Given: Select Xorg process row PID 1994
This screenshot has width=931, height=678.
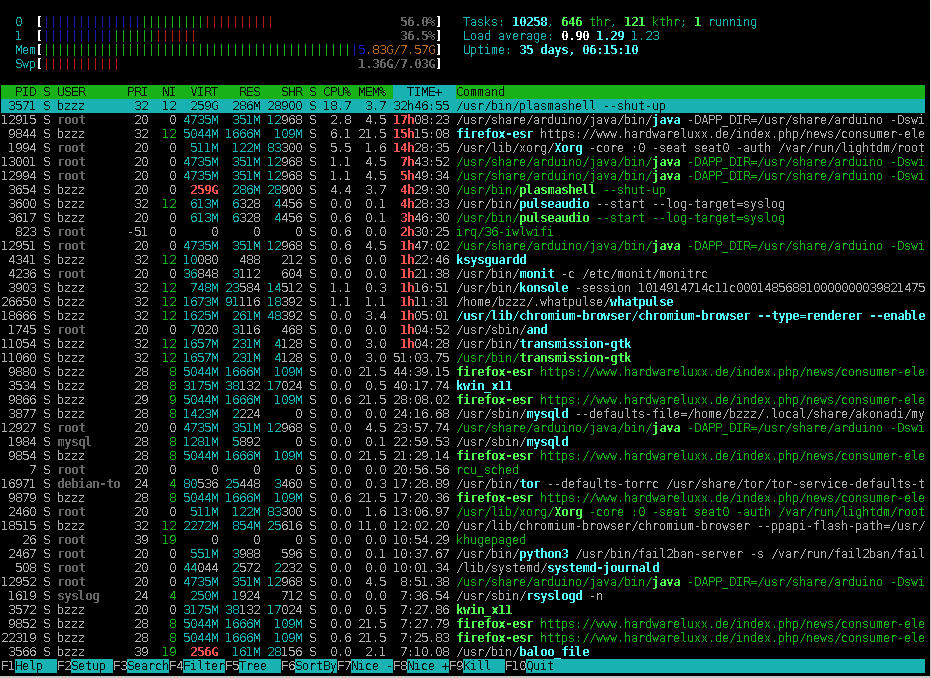Looking at the screenshot, I should click(x=463, y=148).
